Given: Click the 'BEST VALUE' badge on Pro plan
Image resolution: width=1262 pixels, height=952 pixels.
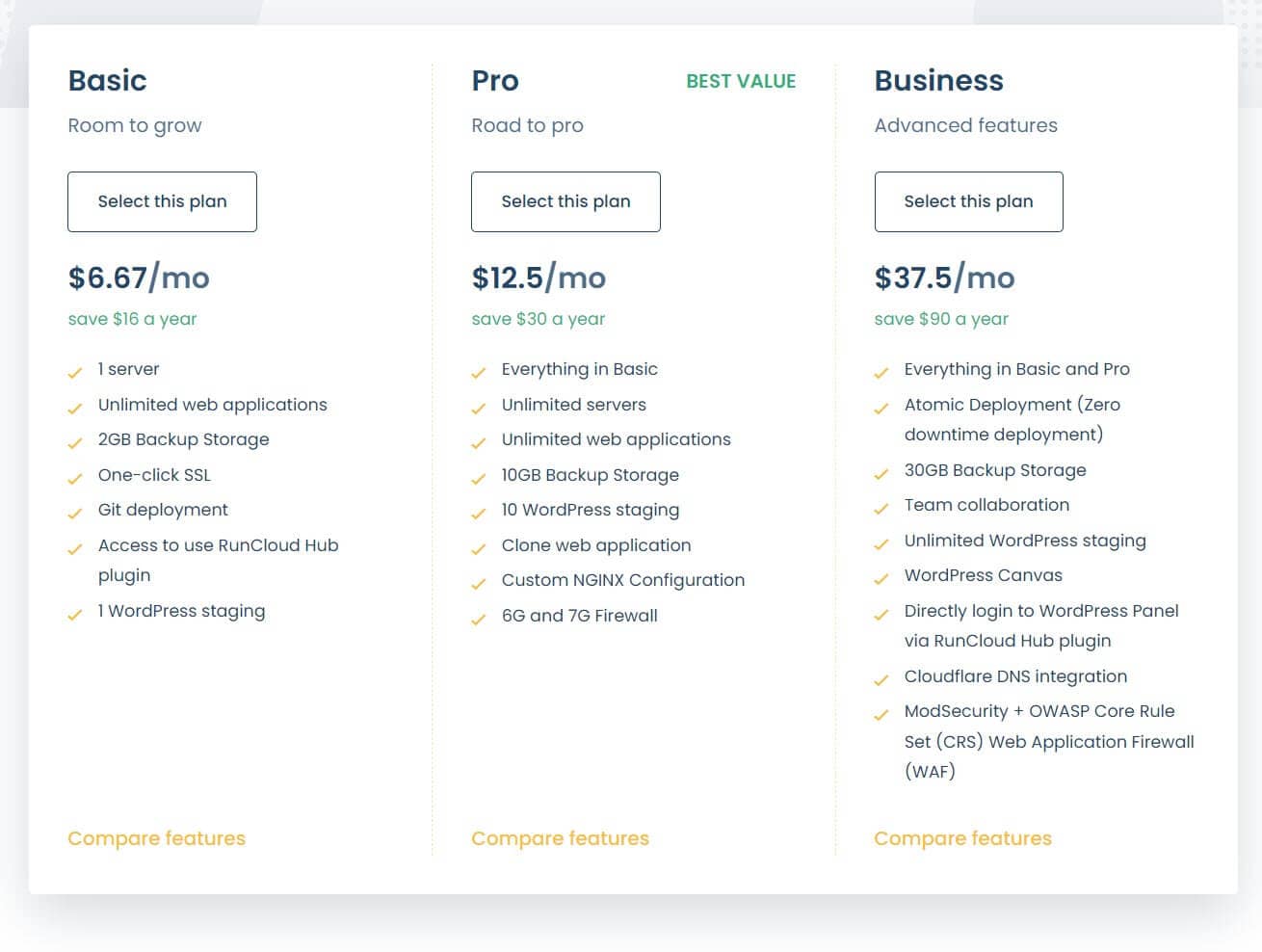Looking at the screenshot, I should [740, 81].
